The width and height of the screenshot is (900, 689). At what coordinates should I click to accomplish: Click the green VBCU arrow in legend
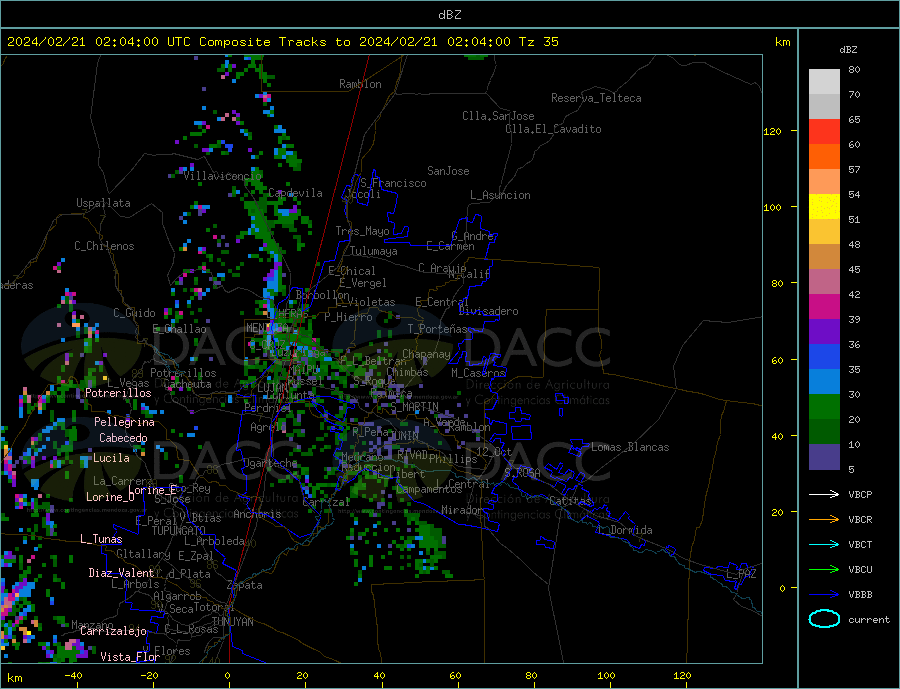[x=824, y=570]
